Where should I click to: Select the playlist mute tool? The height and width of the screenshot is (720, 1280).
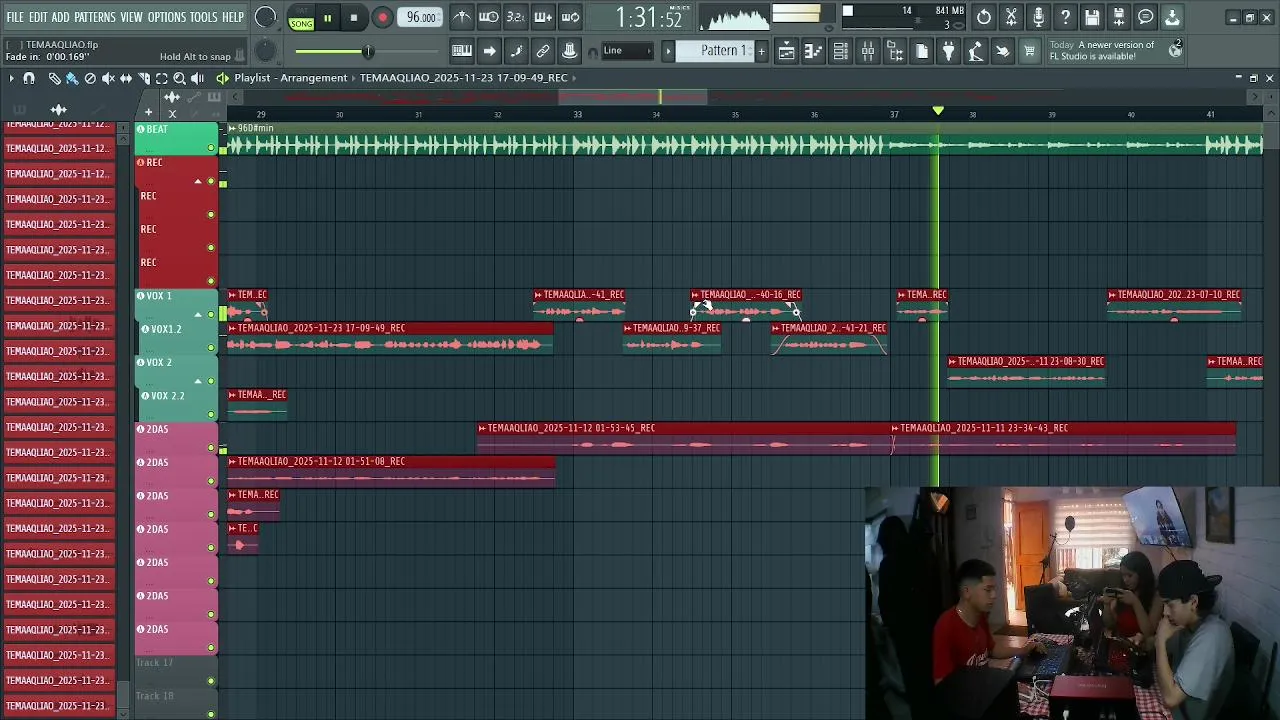pos(108,78)
